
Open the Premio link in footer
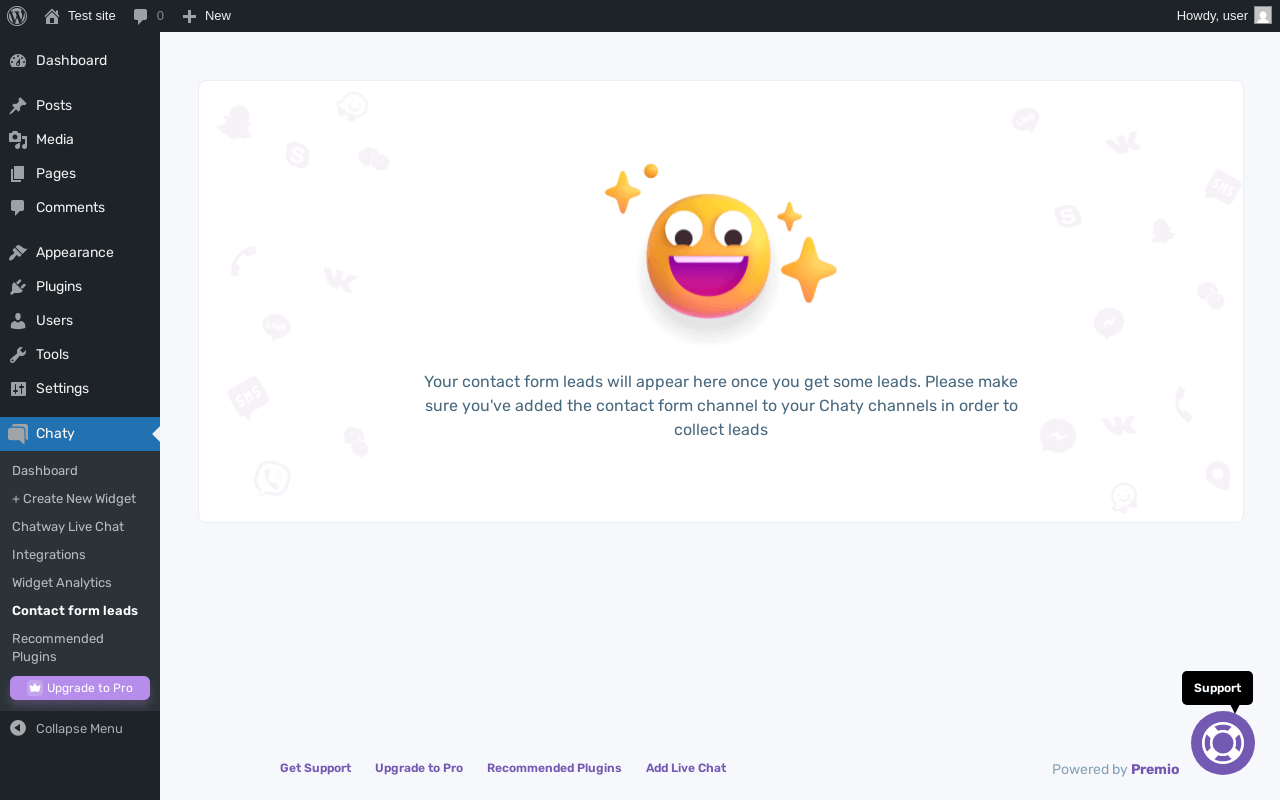tap(1155, 769)
